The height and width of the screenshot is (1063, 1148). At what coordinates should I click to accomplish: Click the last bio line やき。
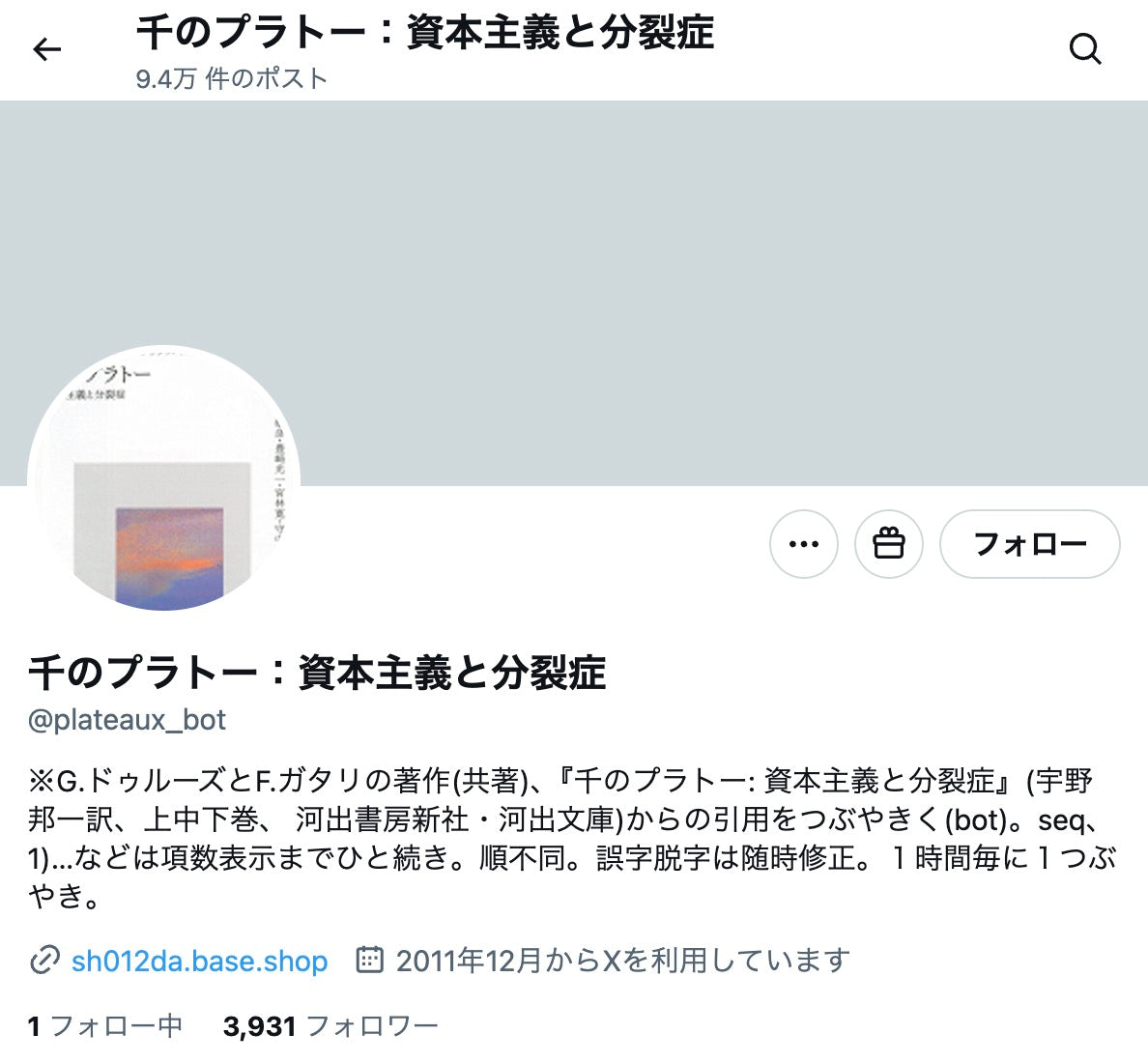pyautogui.click(x=63, y=896)
